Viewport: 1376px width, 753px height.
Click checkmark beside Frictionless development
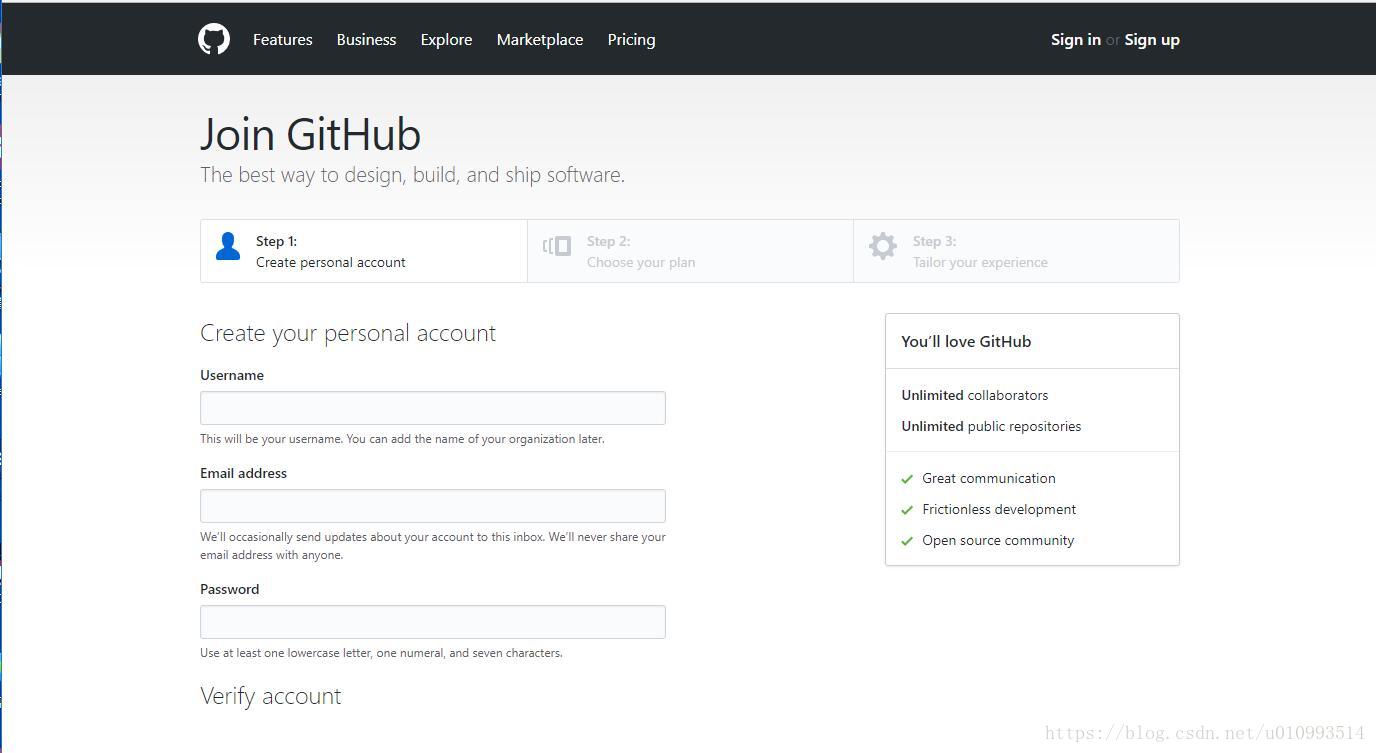907,510
